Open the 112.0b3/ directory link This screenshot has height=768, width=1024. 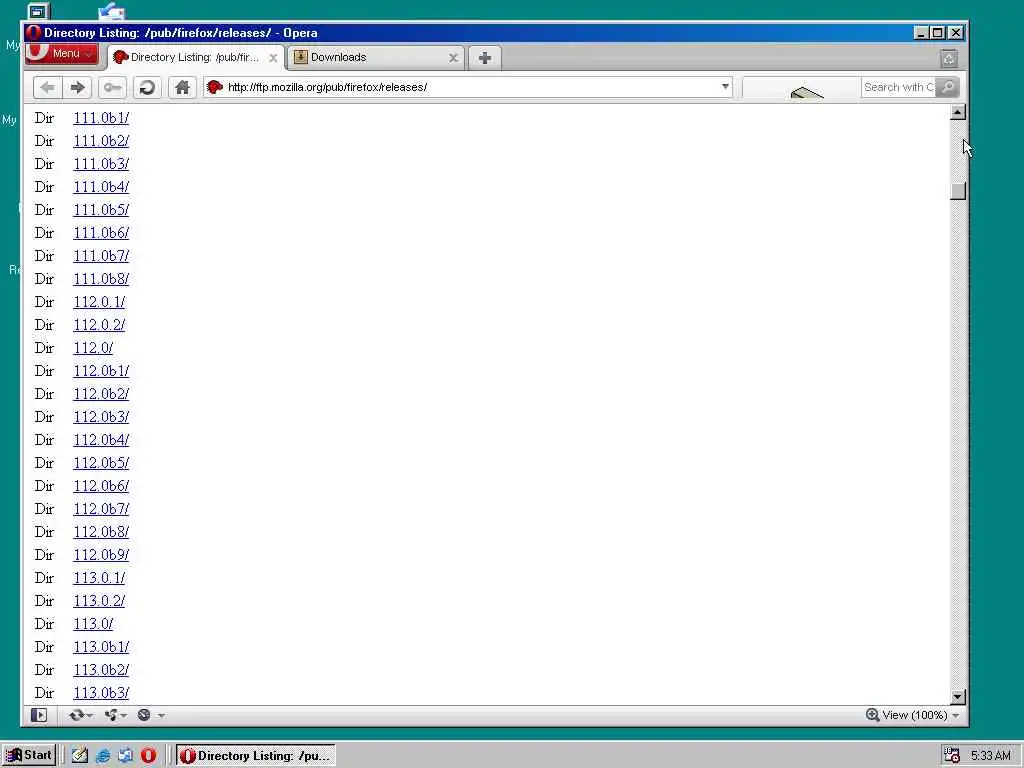101,417
